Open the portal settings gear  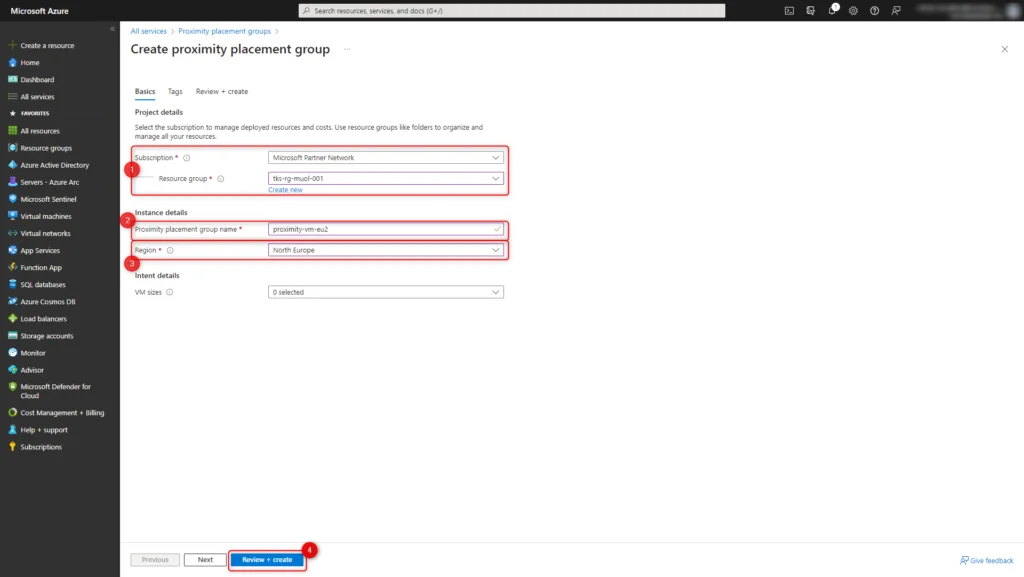(852, 9)
